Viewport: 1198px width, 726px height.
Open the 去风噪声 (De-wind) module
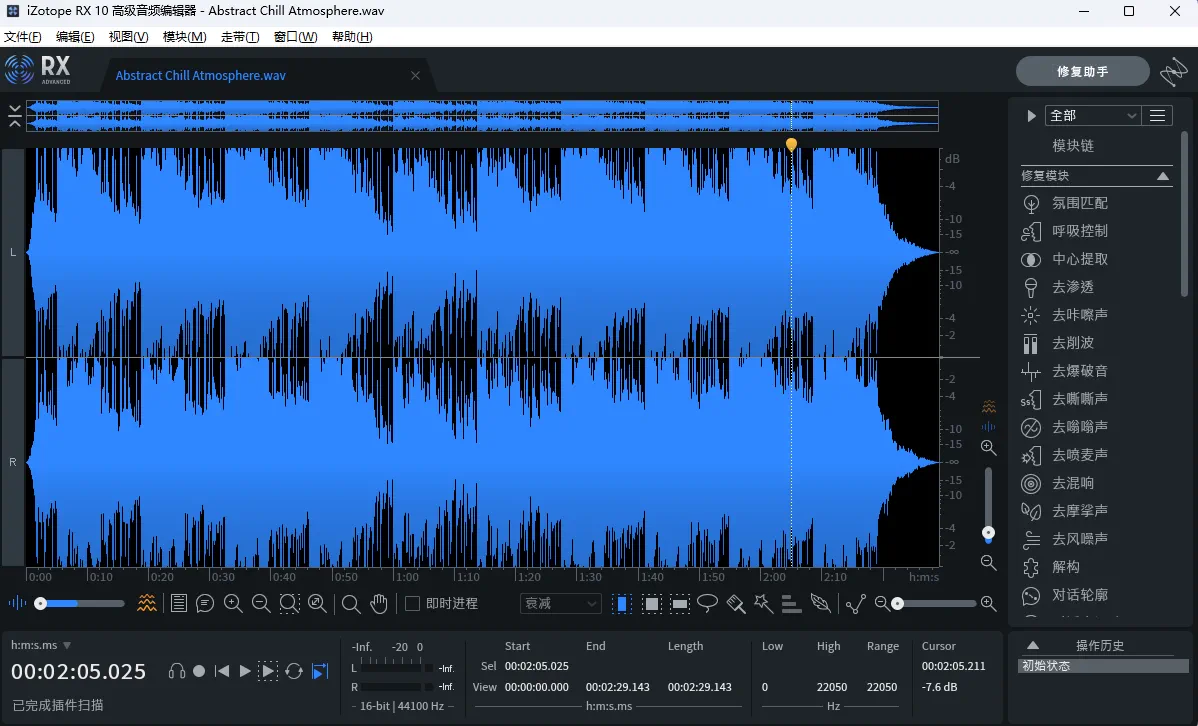pyautogui.click(x=1080, y=539)
